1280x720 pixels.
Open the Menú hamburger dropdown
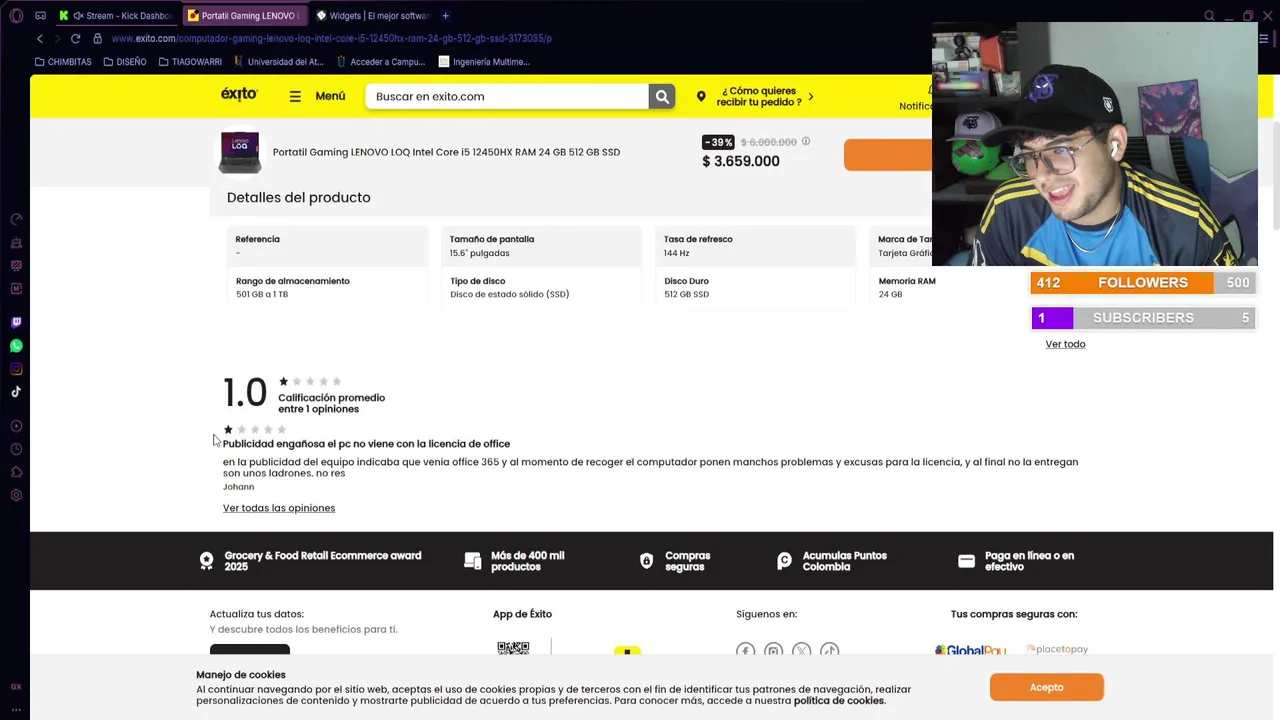pyautogui.click(x=317, y=96)
